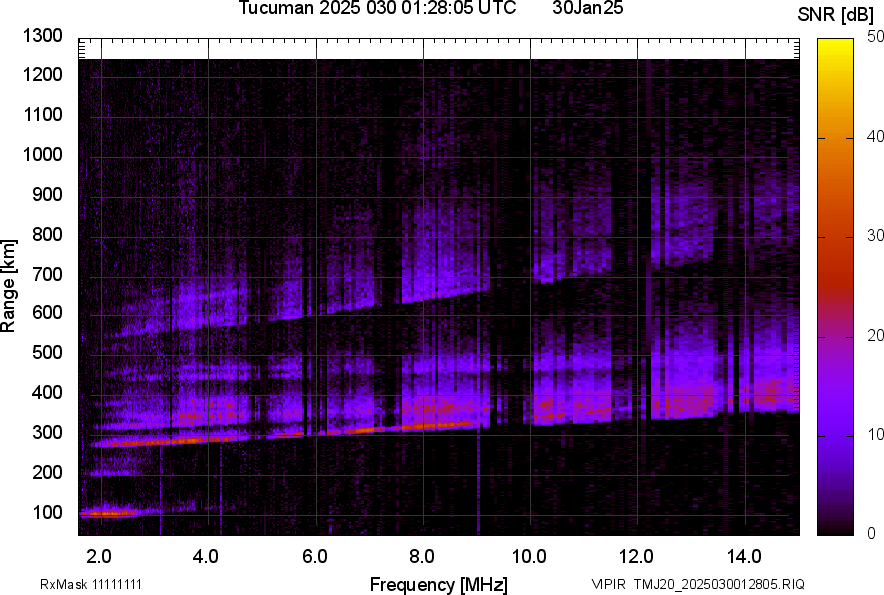This screenshot has height=595, width=884.
Task: Select the SNR [dB] colorbar label
Action: click(837, 14)
